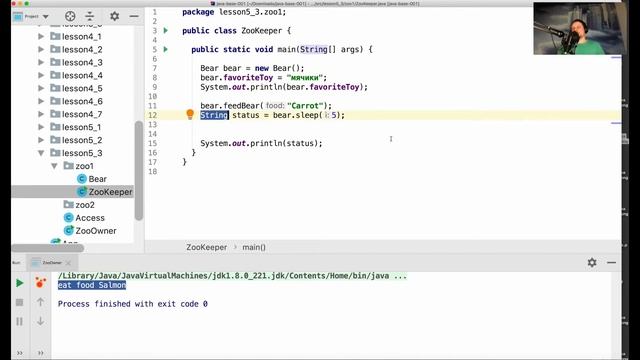The width and height of the screenshot is (640, 360).
Task: Collapse the zoo1 package
Action: pyautogui.click(x=54, y=166)
